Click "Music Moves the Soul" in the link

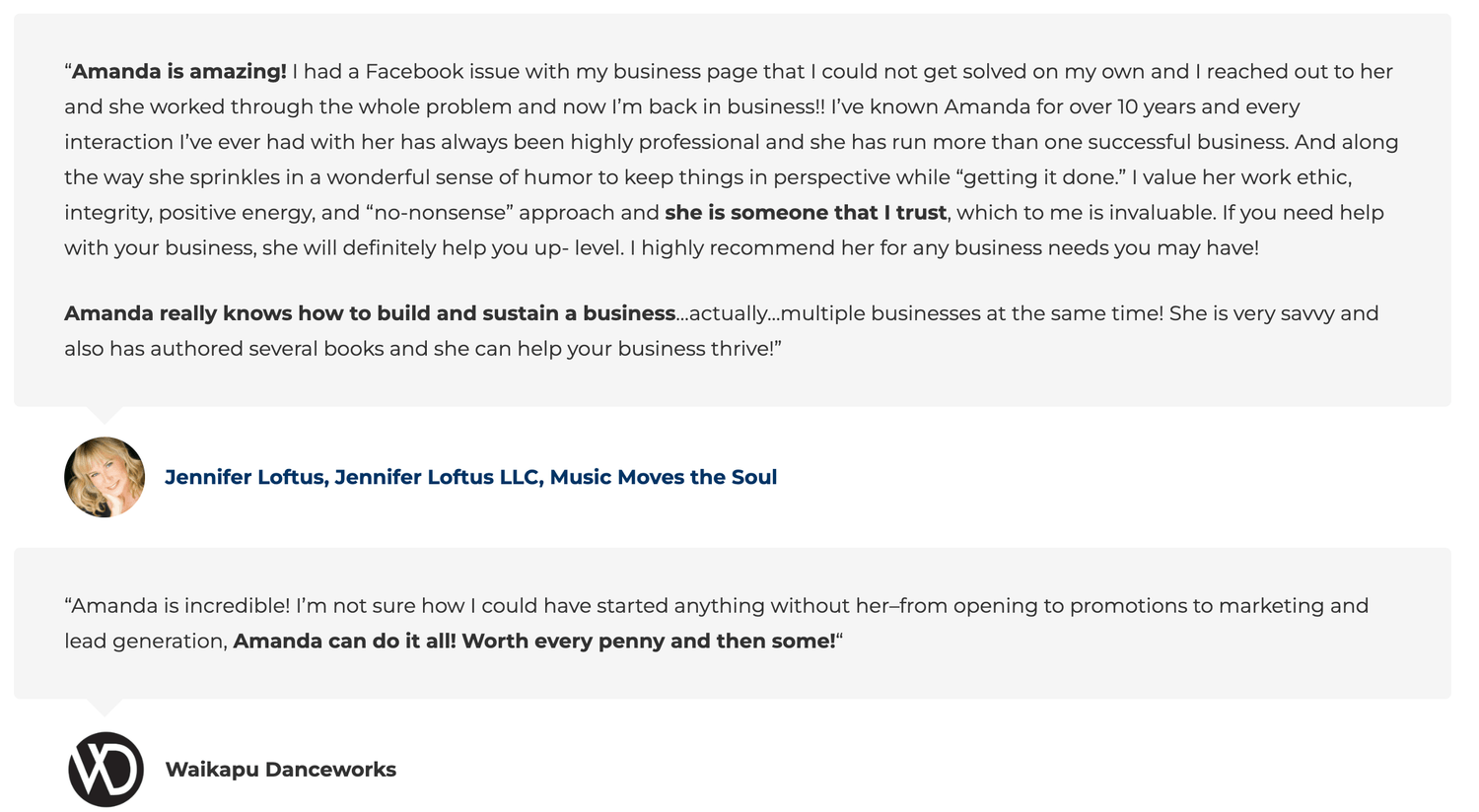coord(664,477)
